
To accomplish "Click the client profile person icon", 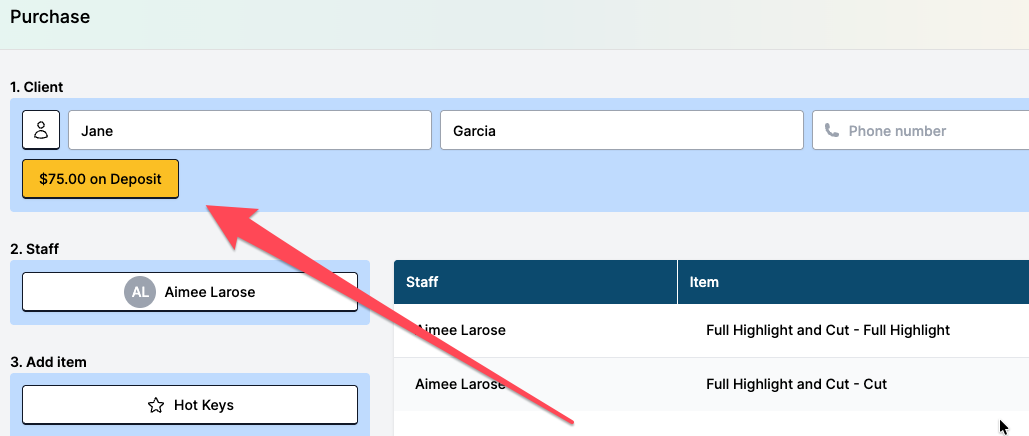I will (x=41, y=130).
